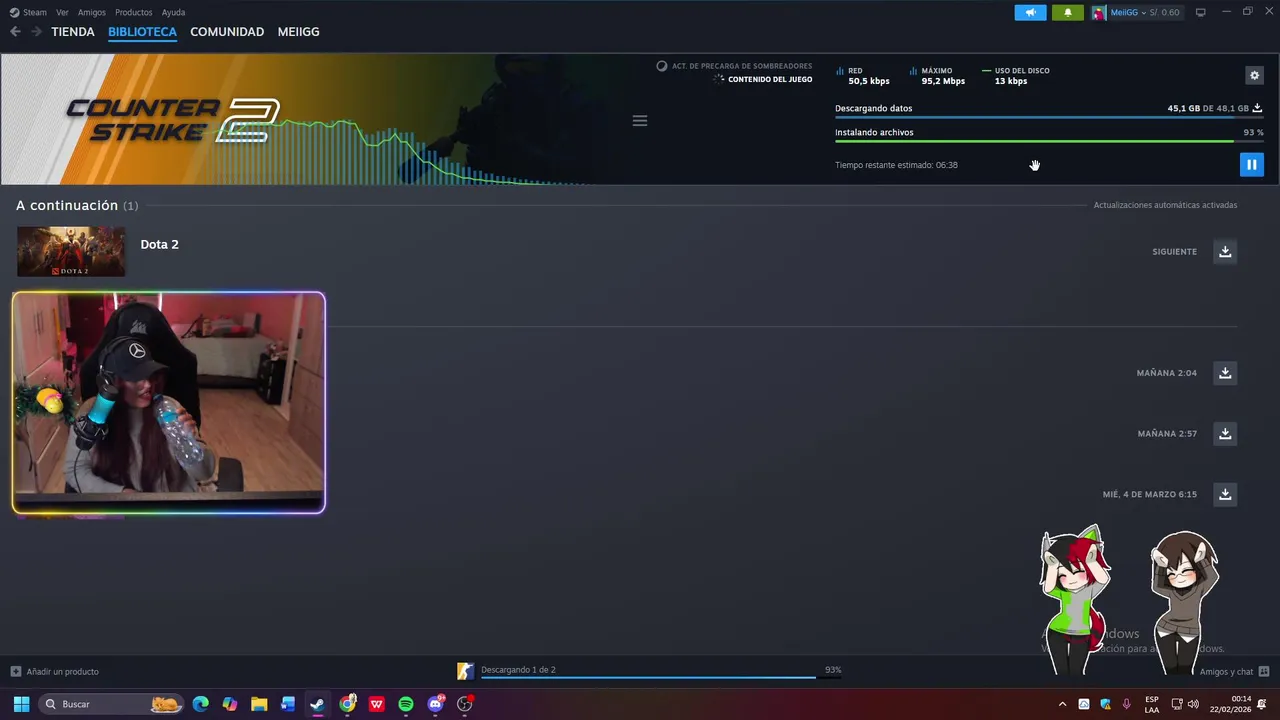
Task: Click Act. de precarga de sombreadores
Action: (742, 66)
